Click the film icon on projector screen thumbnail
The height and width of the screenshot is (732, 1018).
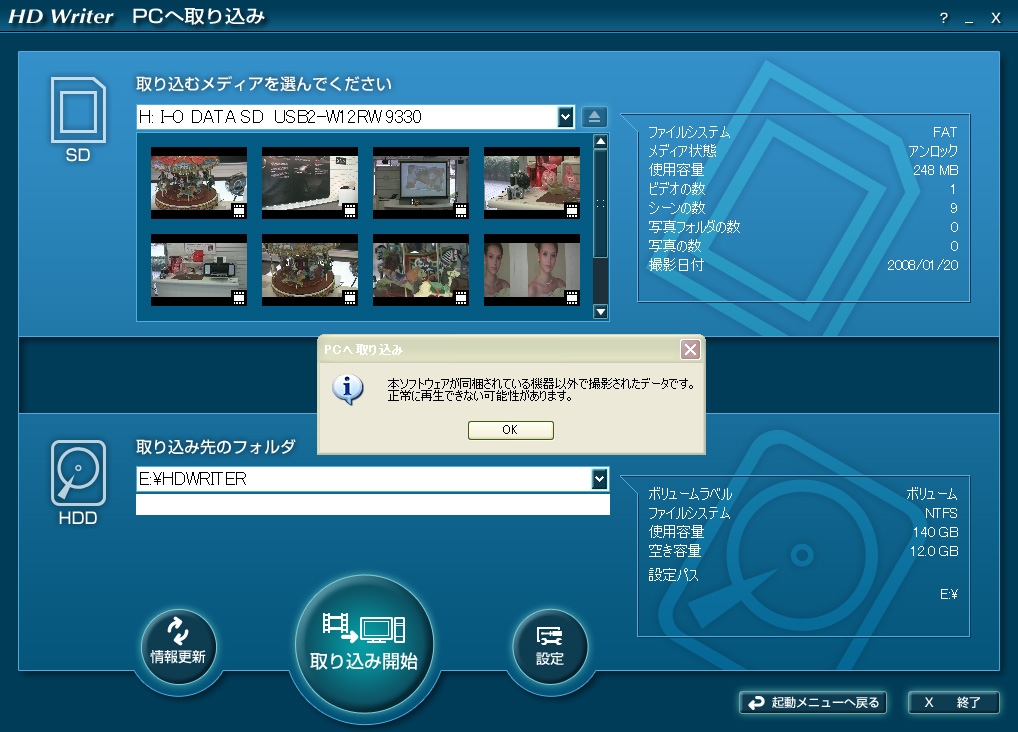point(461,210)
